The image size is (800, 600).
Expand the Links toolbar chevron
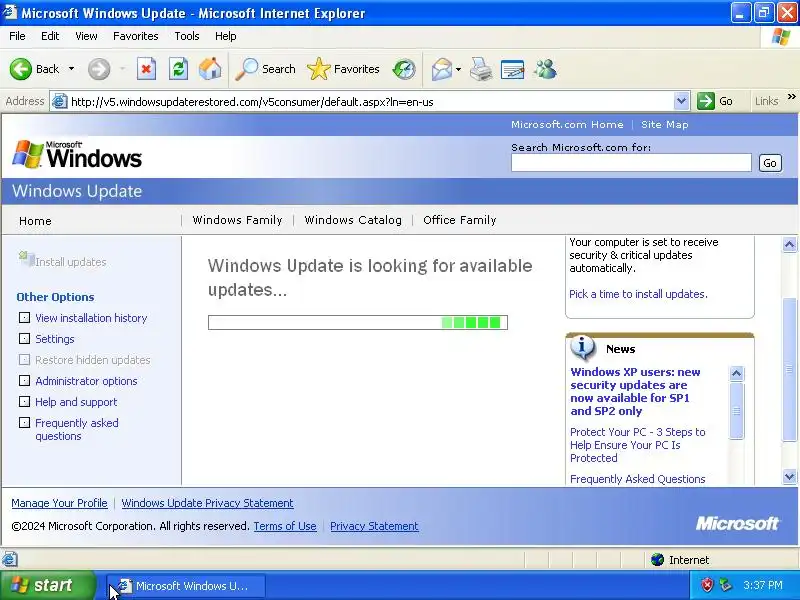(791, 97)
